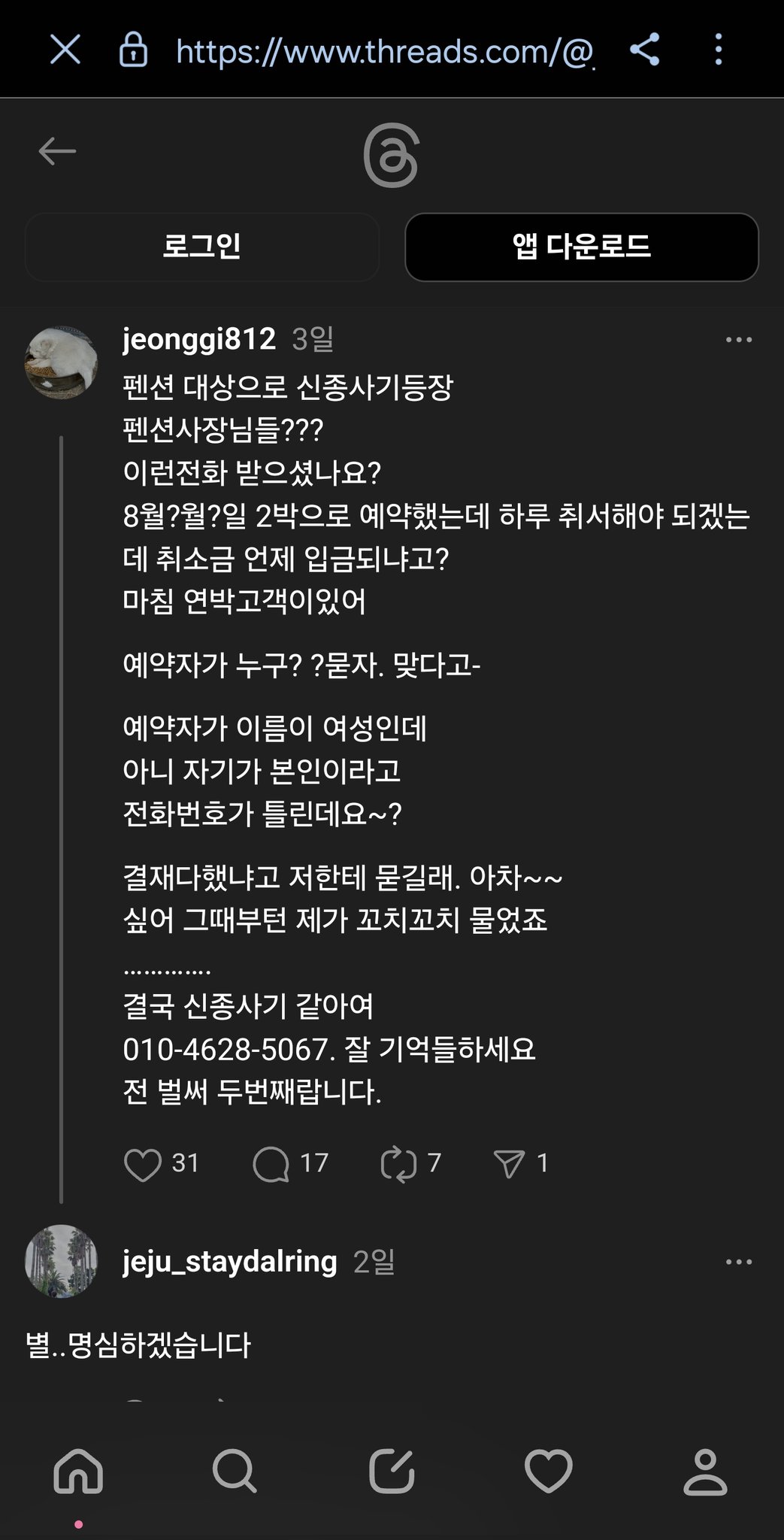Go to the Home tab

click(78, 1471)
